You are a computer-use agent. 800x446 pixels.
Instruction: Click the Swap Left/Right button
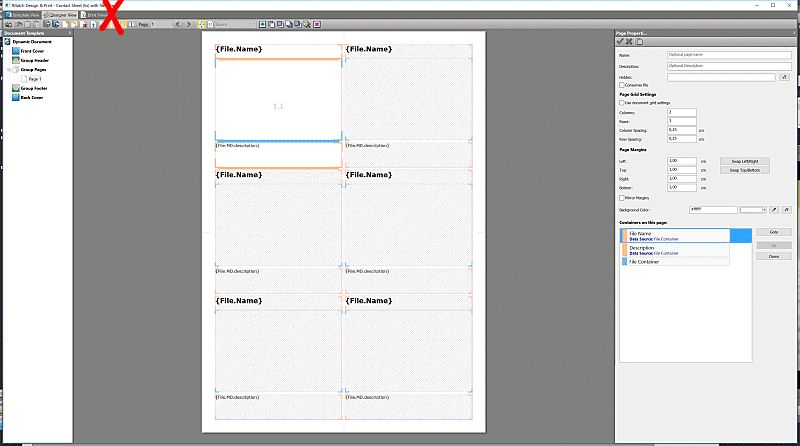click(745, 161)
